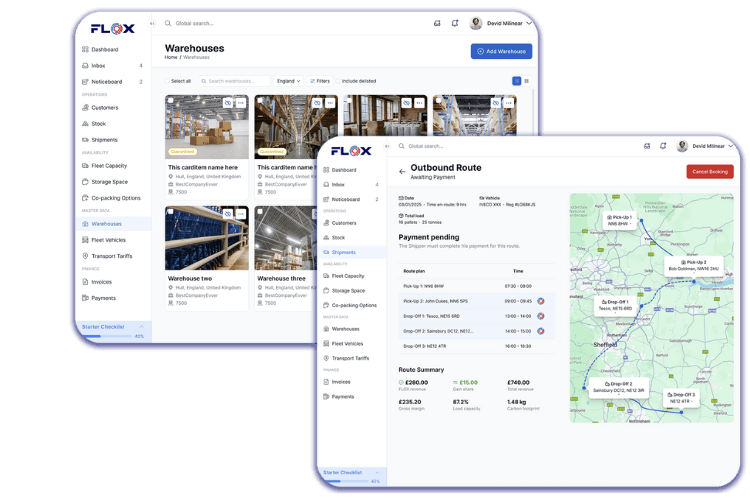The width and height of the screenshot is (750, 500).
Task: Focus the Search warehouses field
Action: 234,81
